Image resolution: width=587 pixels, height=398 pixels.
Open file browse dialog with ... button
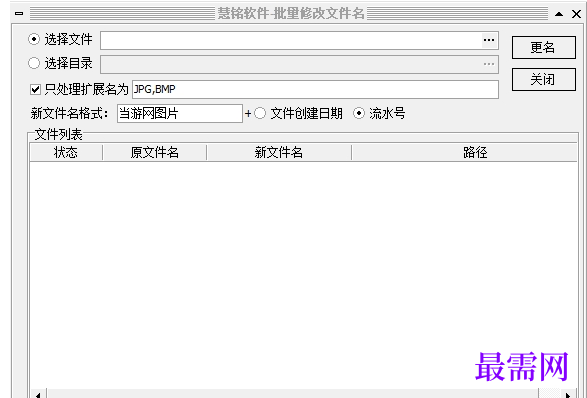(x=489, y=40)
